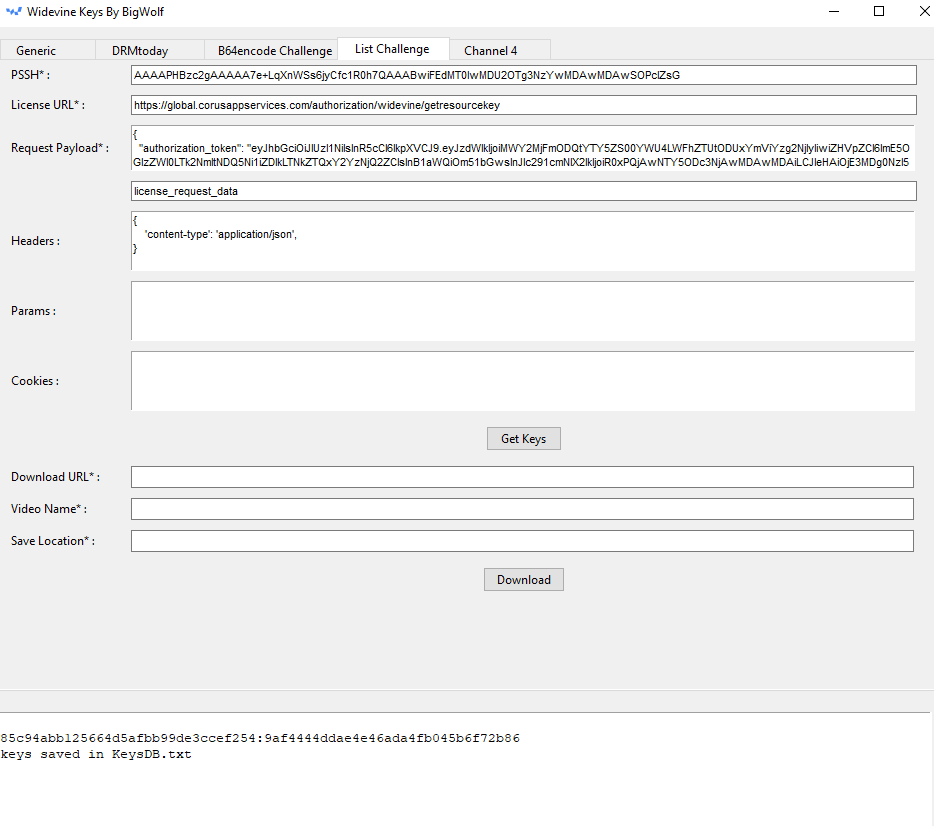
Task: Click the 'keys saved in KeysDB.txt' message
Action: [x=96, y=755]
